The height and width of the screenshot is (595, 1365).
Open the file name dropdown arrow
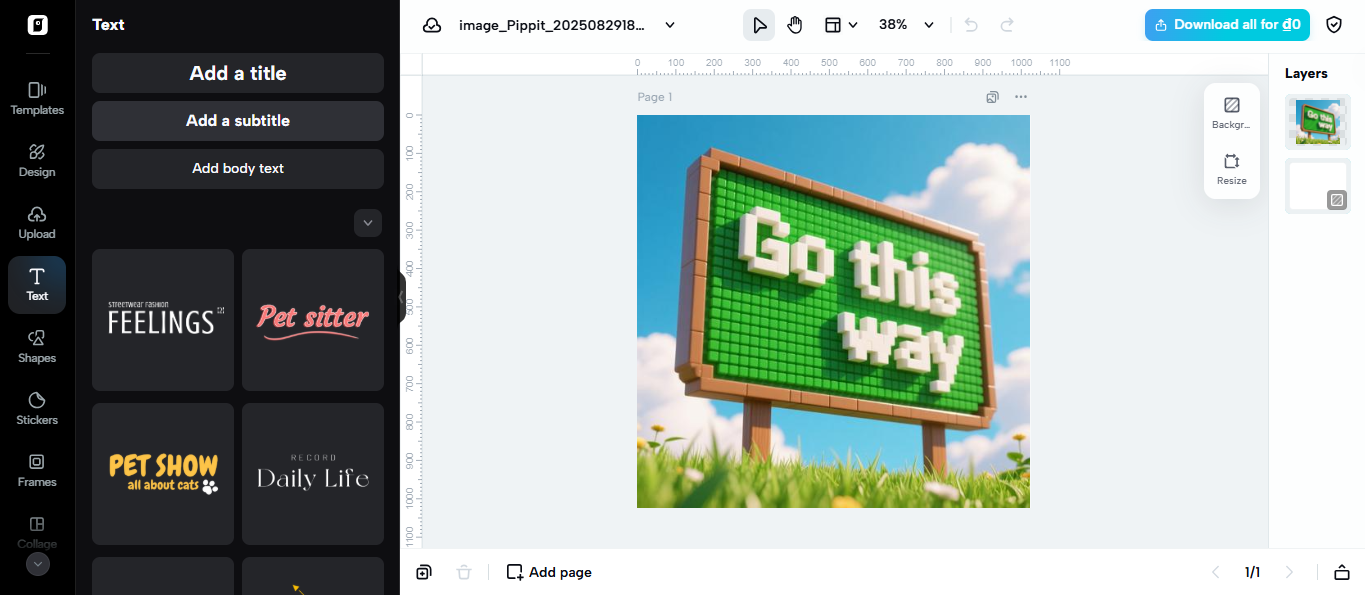coord(670,25)
